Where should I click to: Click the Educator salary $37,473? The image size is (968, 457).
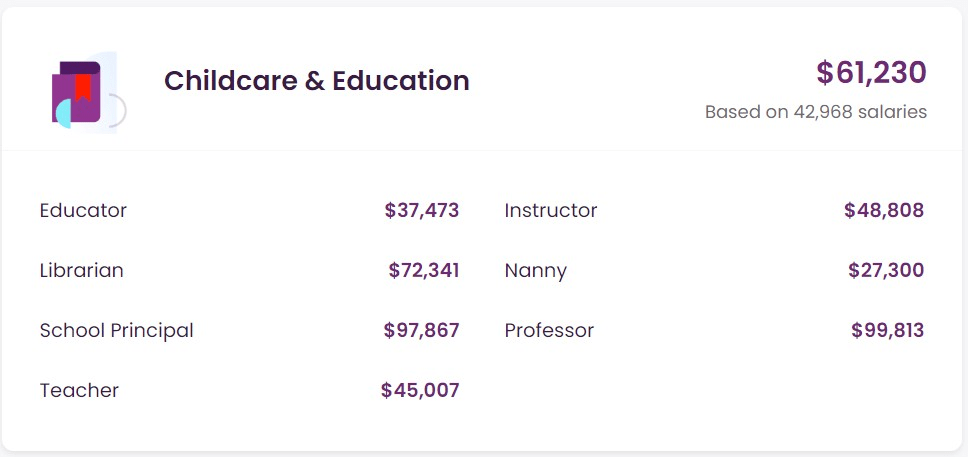(x=421, y=211)
